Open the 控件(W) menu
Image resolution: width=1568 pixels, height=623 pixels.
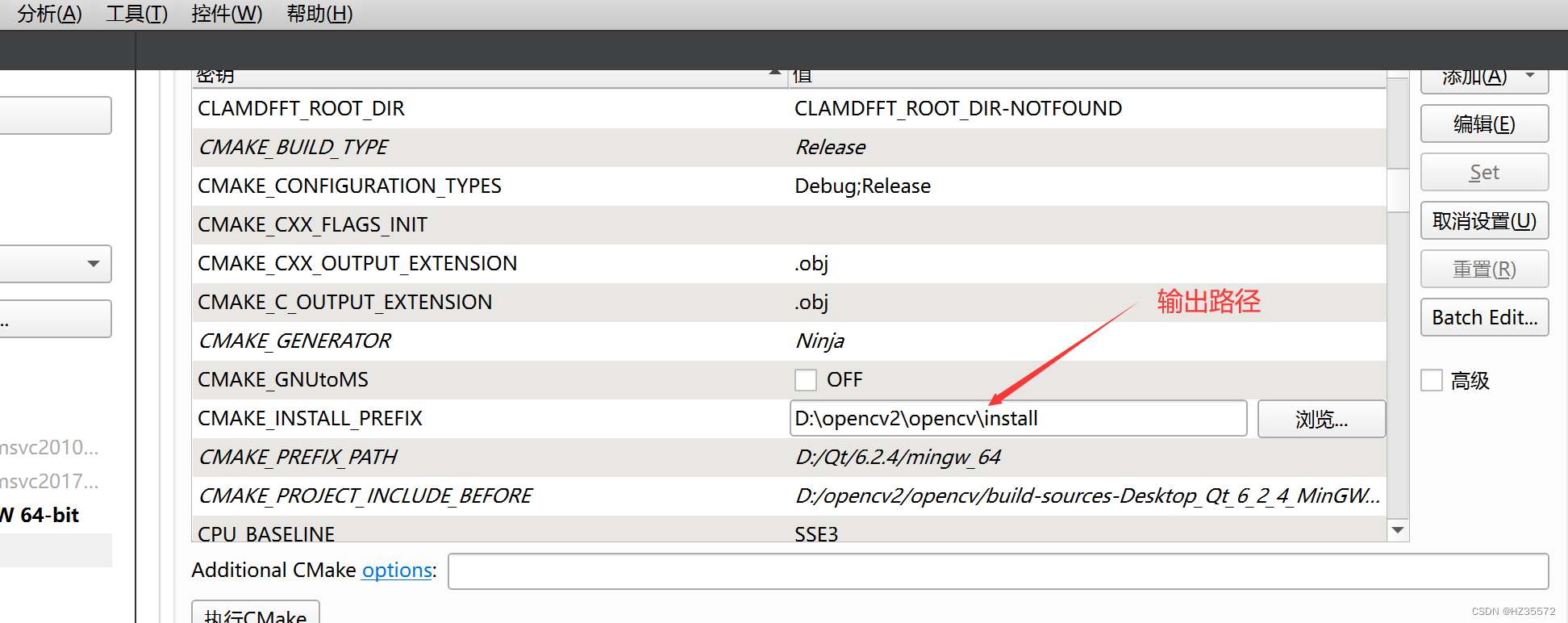tap(227, 14)
